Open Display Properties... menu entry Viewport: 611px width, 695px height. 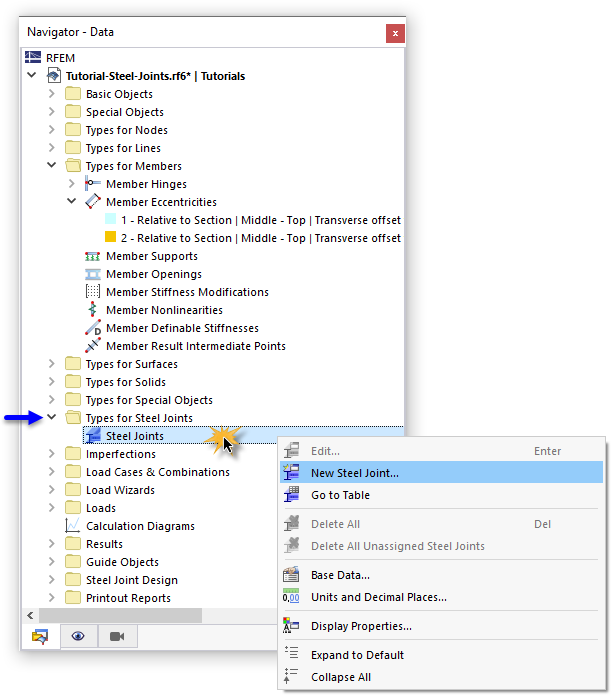pos(442,626)
